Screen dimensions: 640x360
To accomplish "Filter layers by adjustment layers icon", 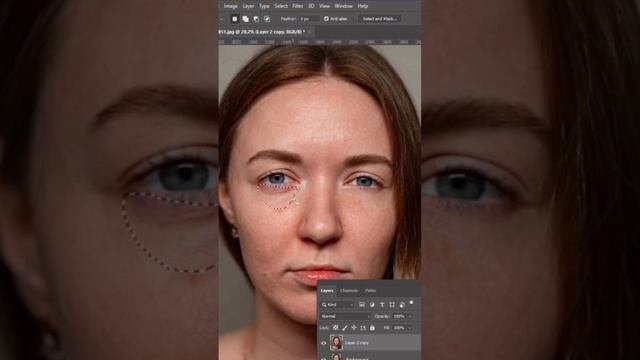I will 372,304.
